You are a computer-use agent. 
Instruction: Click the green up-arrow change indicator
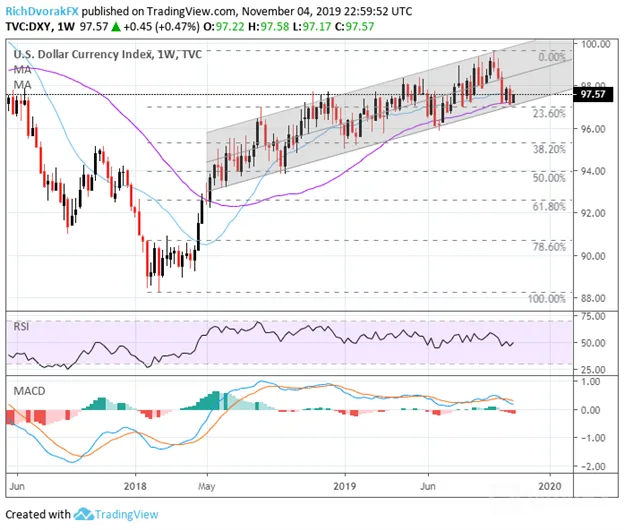tap(116, 27)
